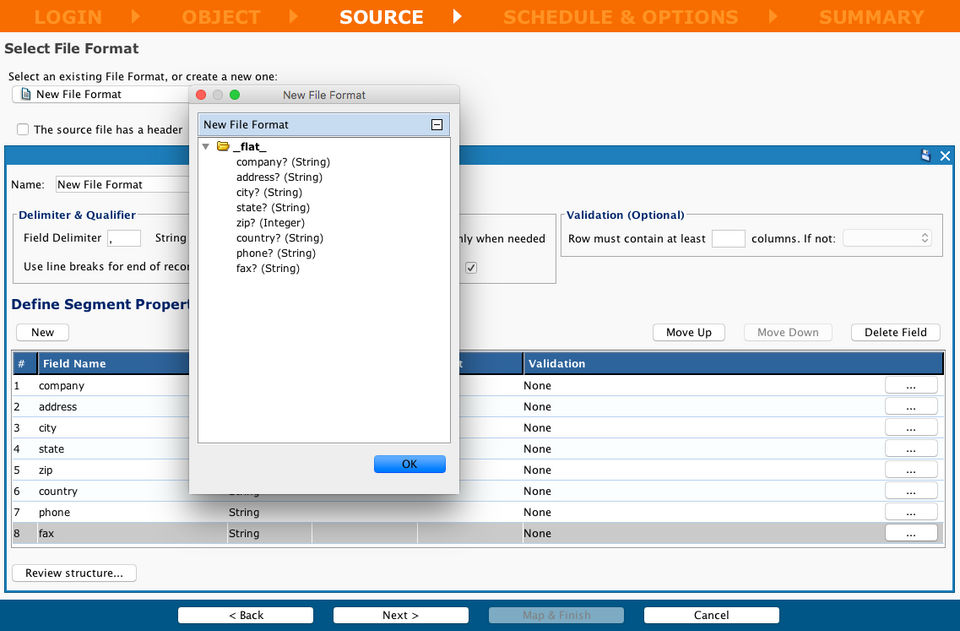
Task: Select 'fax? (String)' in the tree
Action: [x=268, y=268]
